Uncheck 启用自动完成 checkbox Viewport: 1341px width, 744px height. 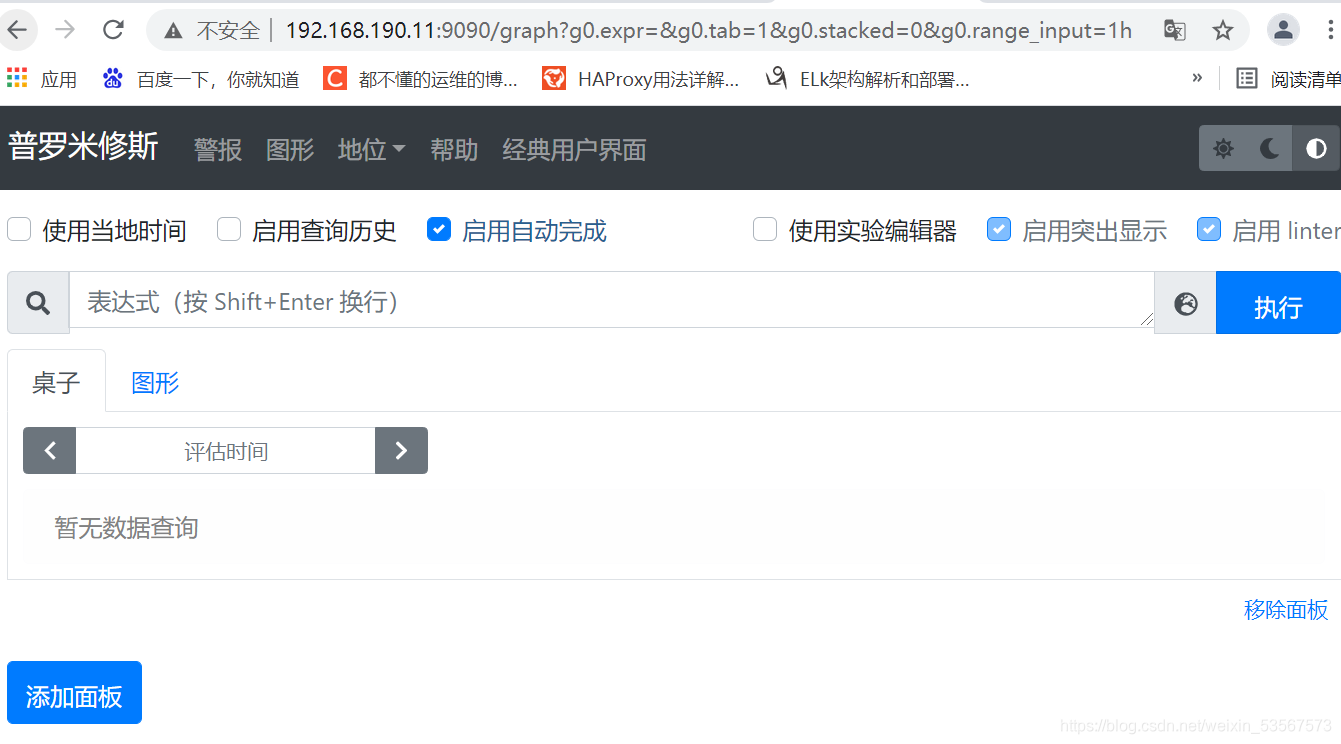click(439, 229)
